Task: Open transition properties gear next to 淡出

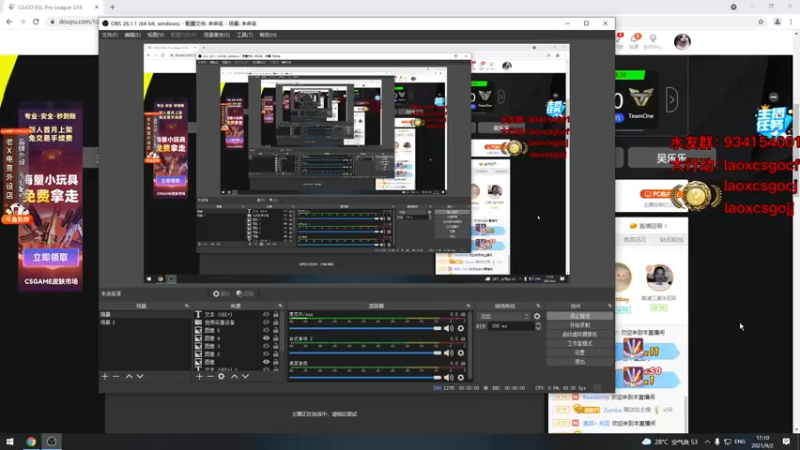Action: (x=537, y=316)
